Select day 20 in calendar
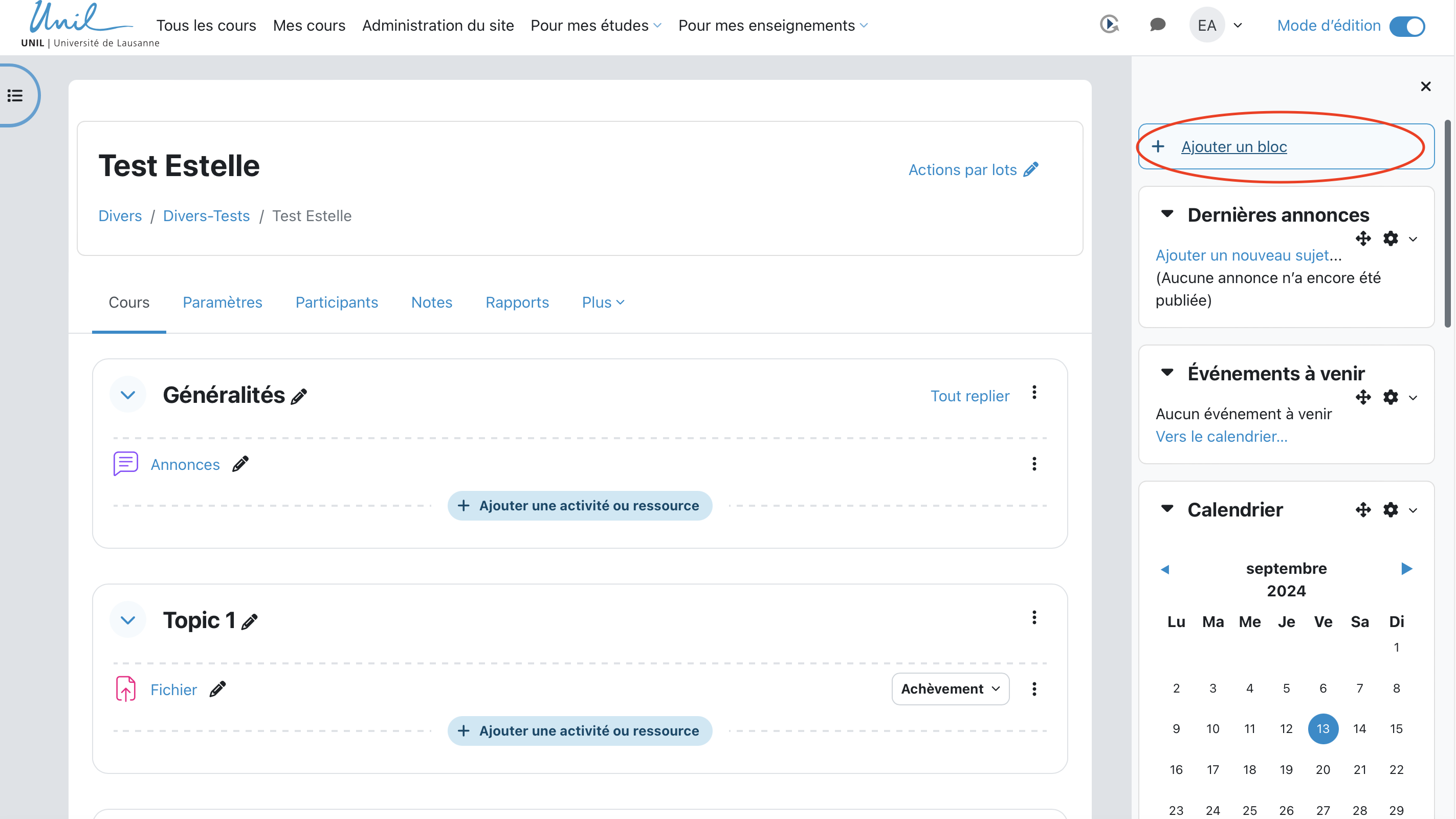Image resolution: width=1456 pixels, height=819 pixels. pos(1322,769)
